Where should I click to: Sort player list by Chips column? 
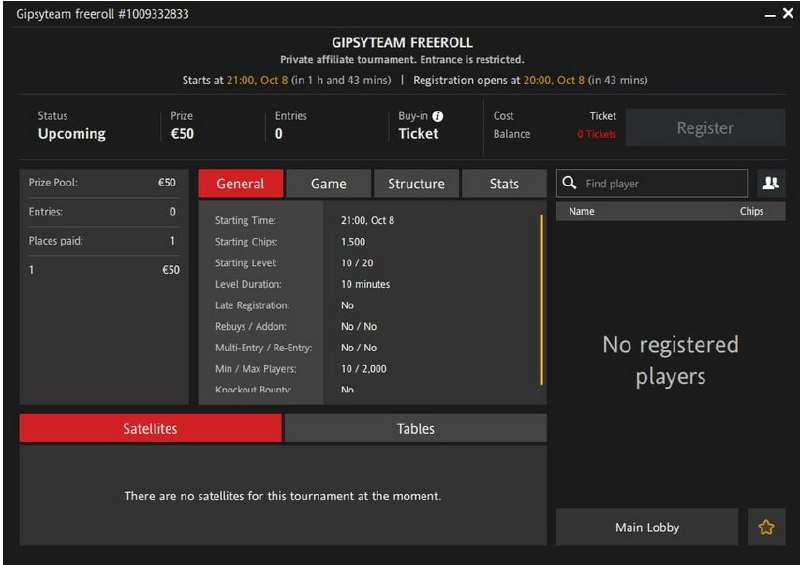click(752, 211)
